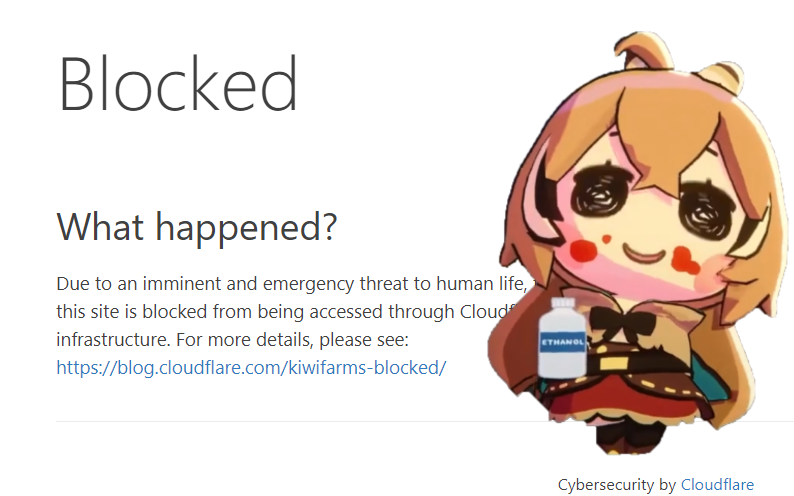794x496 pixels.
Task: Click the ETHANOL bottle held by character
Action: click(x=562, y=338)
